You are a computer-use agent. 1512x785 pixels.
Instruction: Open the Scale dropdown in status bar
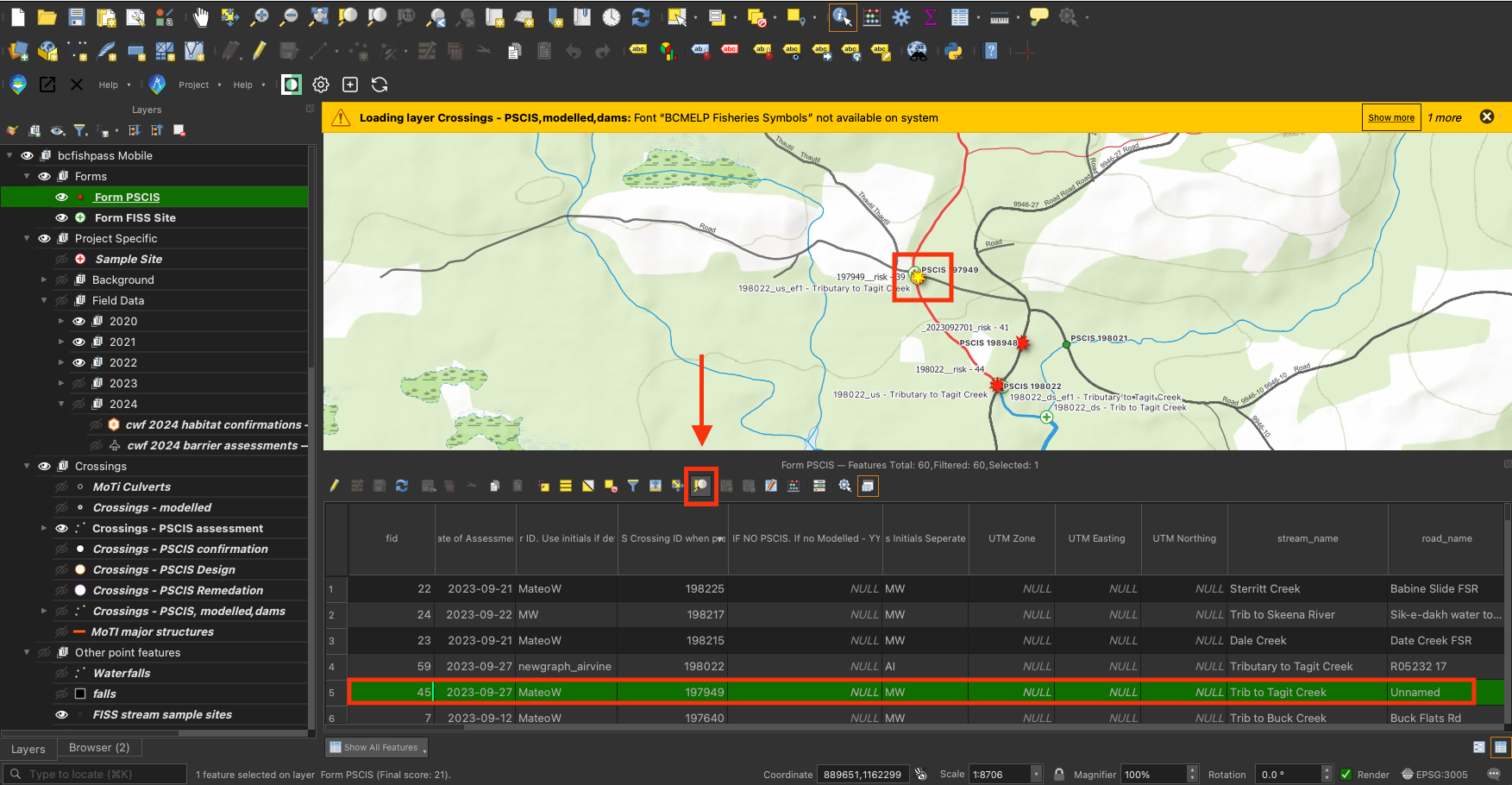point(1036,774)
